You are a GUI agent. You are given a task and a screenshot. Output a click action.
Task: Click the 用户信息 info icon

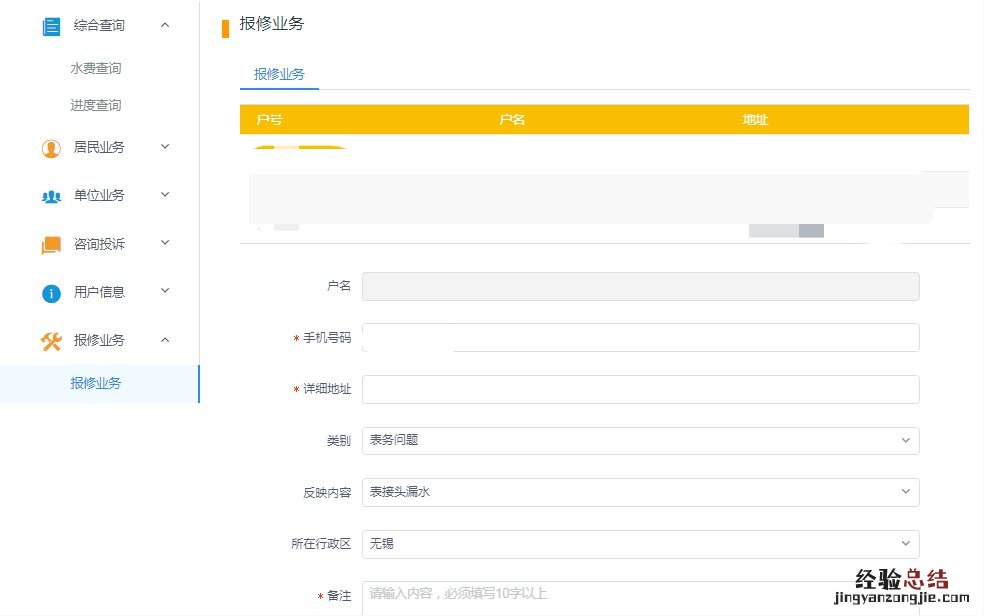51,293
